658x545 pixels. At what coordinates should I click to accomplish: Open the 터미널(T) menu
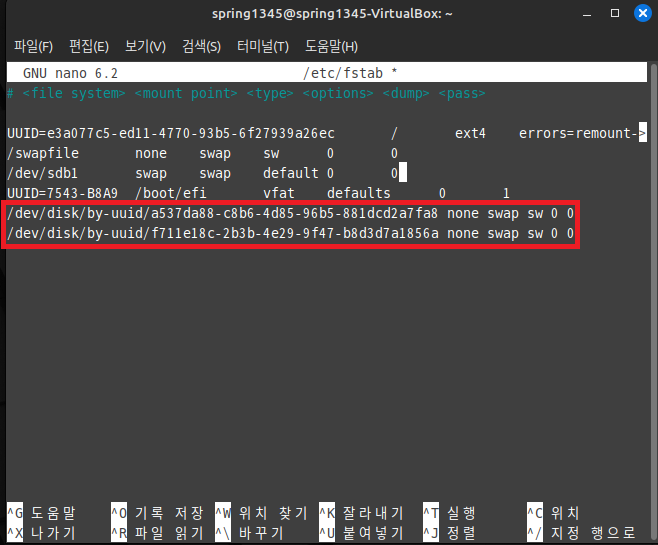(x=263, y=46)
